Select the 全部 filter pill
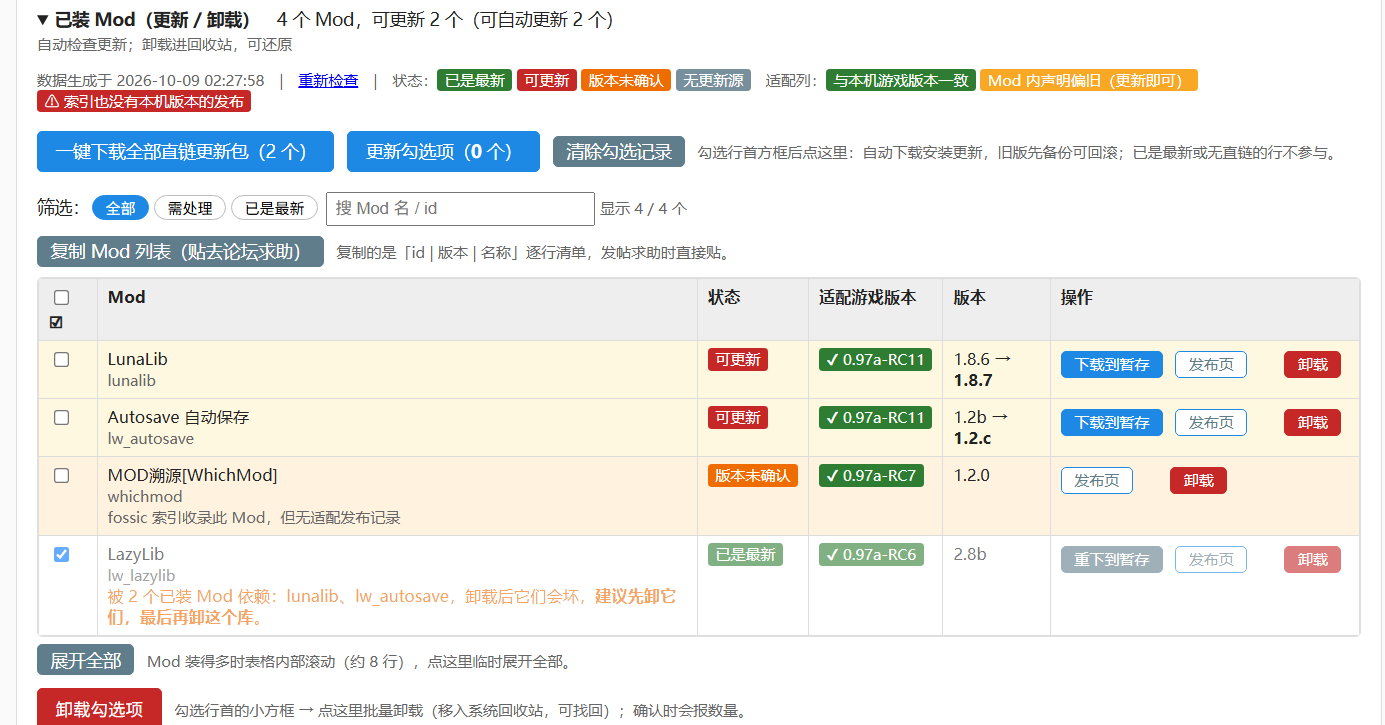The image size is (1385, 725). point(120,208)
